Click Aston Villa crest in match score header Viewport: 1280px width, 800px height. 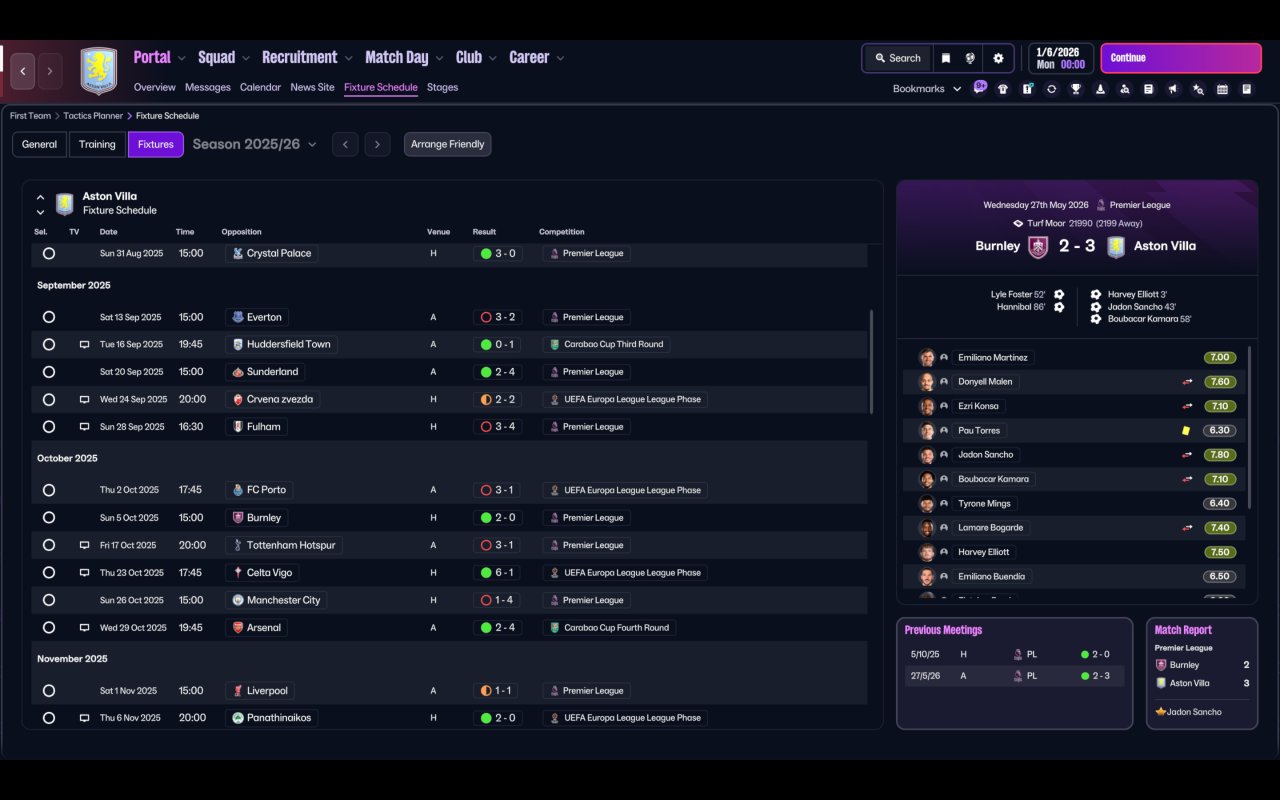tap(1116, 246)
